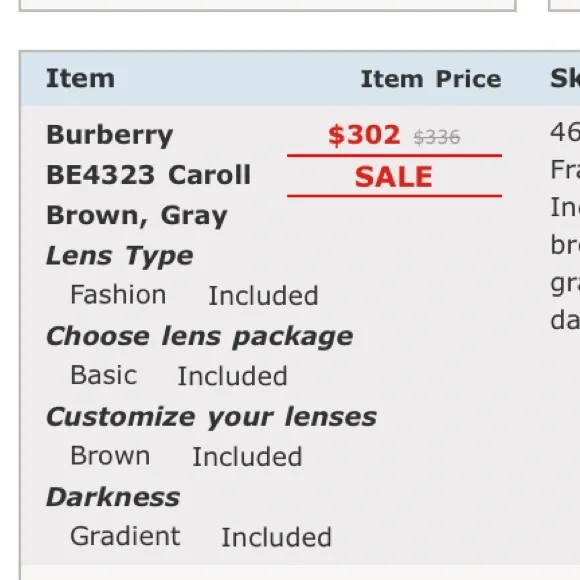
Task: Select the Gradient darkness entry
Action: [125, 536]
